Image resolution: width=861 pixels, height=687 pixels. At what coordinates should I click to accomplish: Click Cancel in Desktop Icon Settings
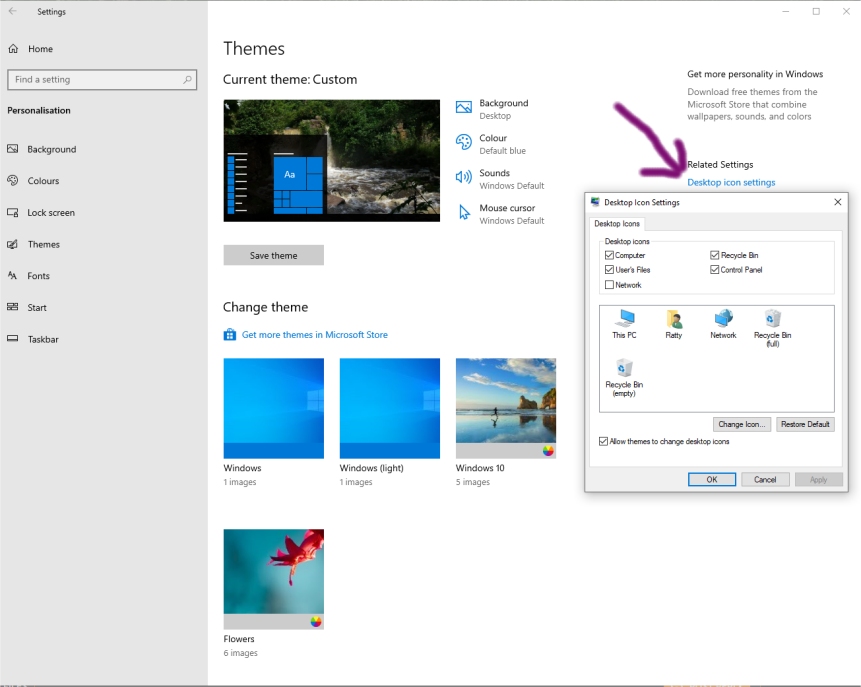[x=765, y=479]
